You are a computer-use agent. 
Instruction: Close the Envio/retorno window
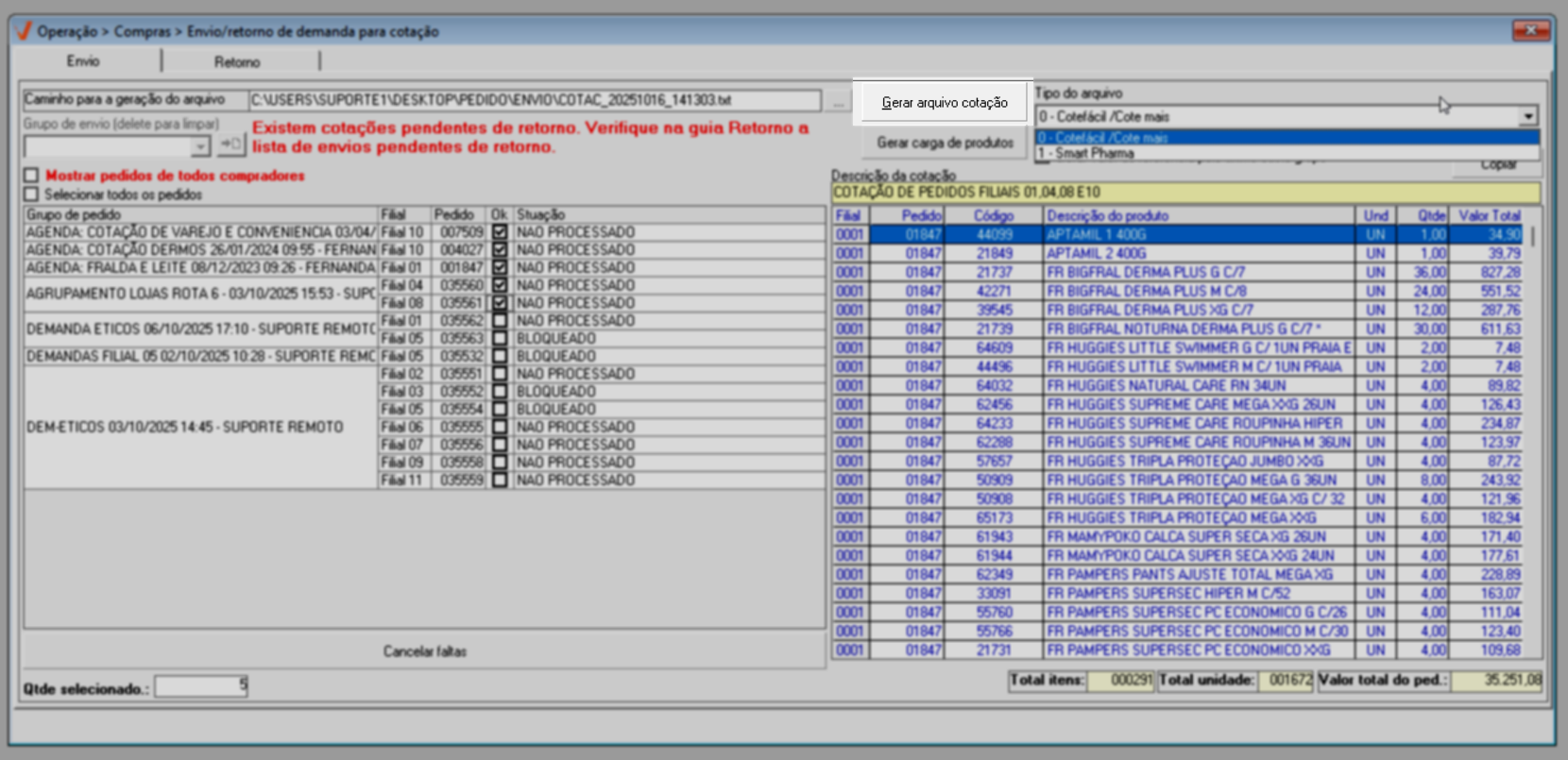coord(1529,30)
